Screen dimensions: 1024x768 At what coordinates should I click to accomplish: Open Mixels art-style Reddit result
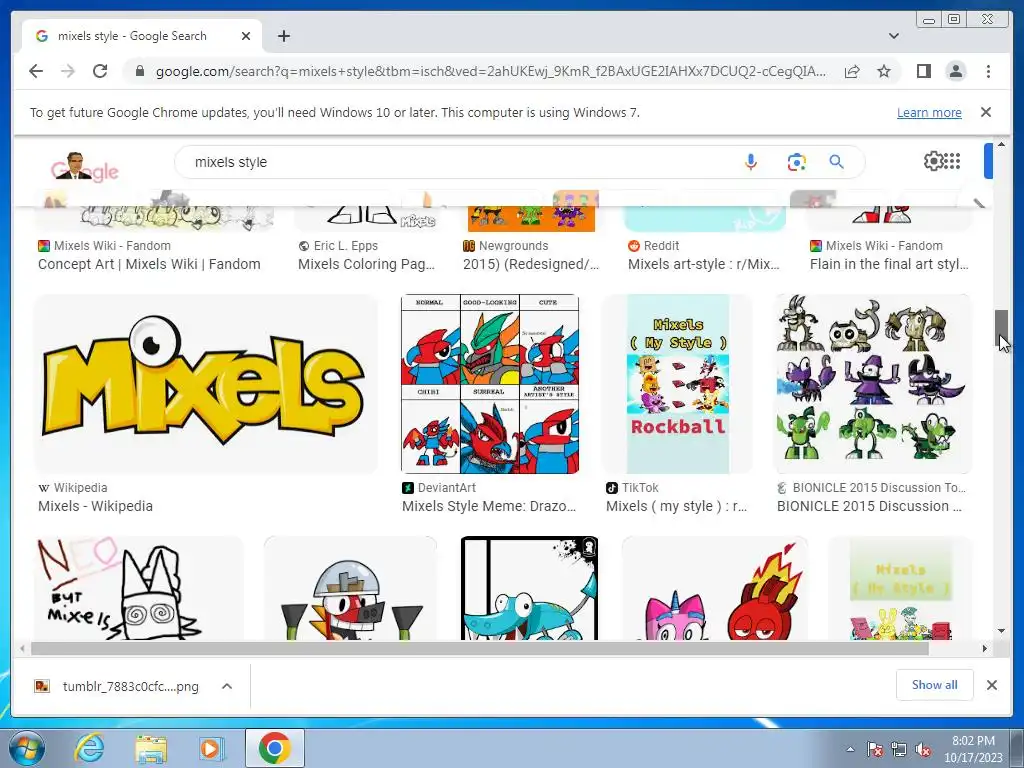704,264
